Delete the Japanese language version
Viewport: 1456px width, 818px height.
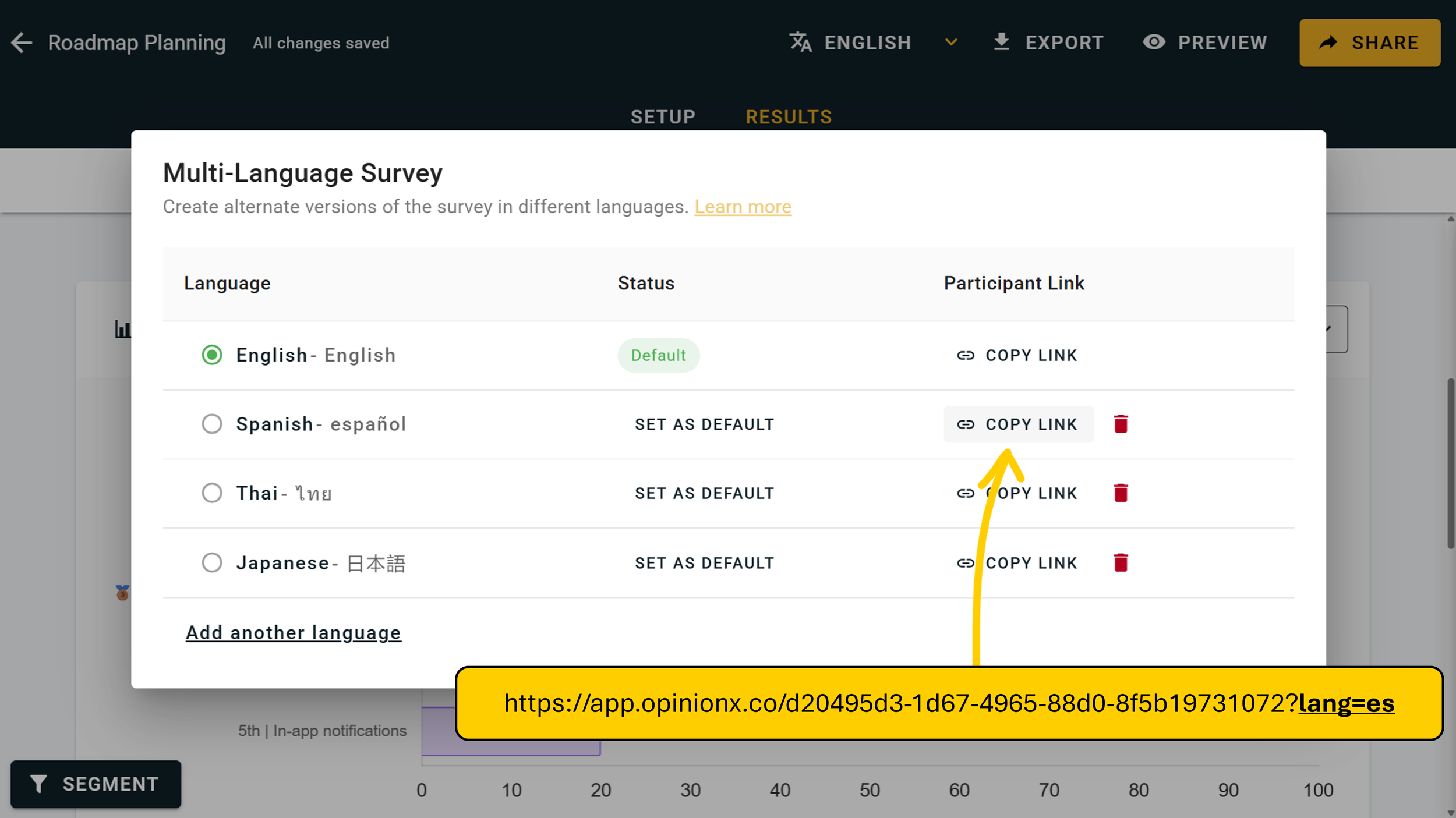click(1121, 562)
